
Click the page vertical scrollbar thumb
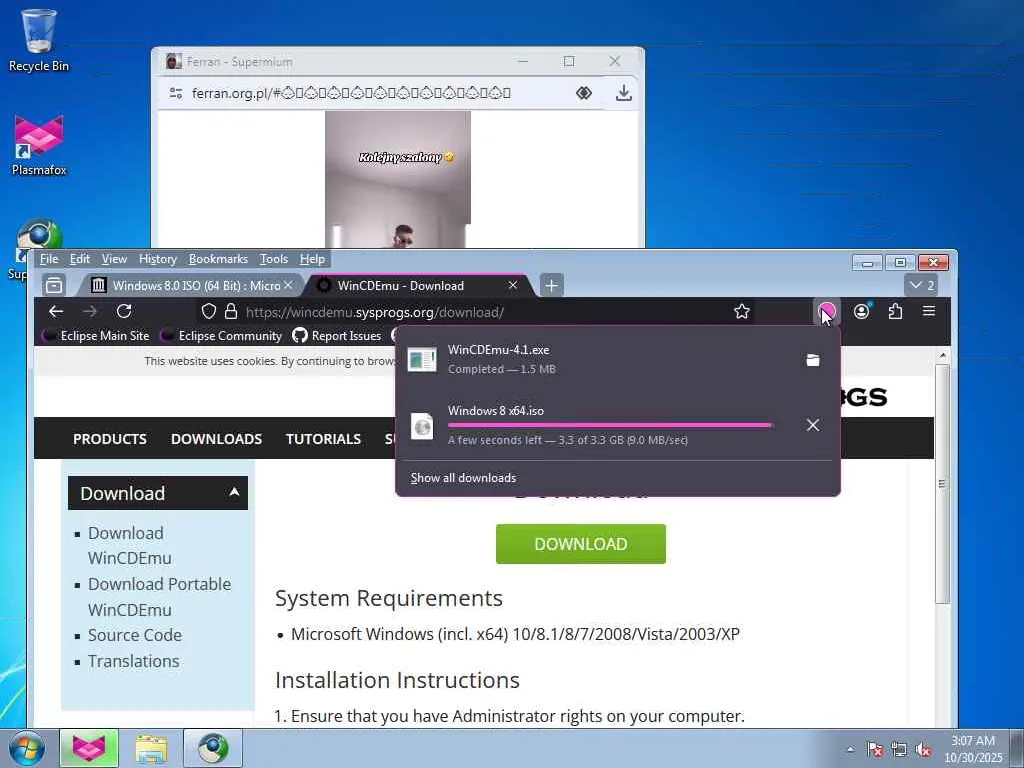pyautogui.click(x=942, y=485)
